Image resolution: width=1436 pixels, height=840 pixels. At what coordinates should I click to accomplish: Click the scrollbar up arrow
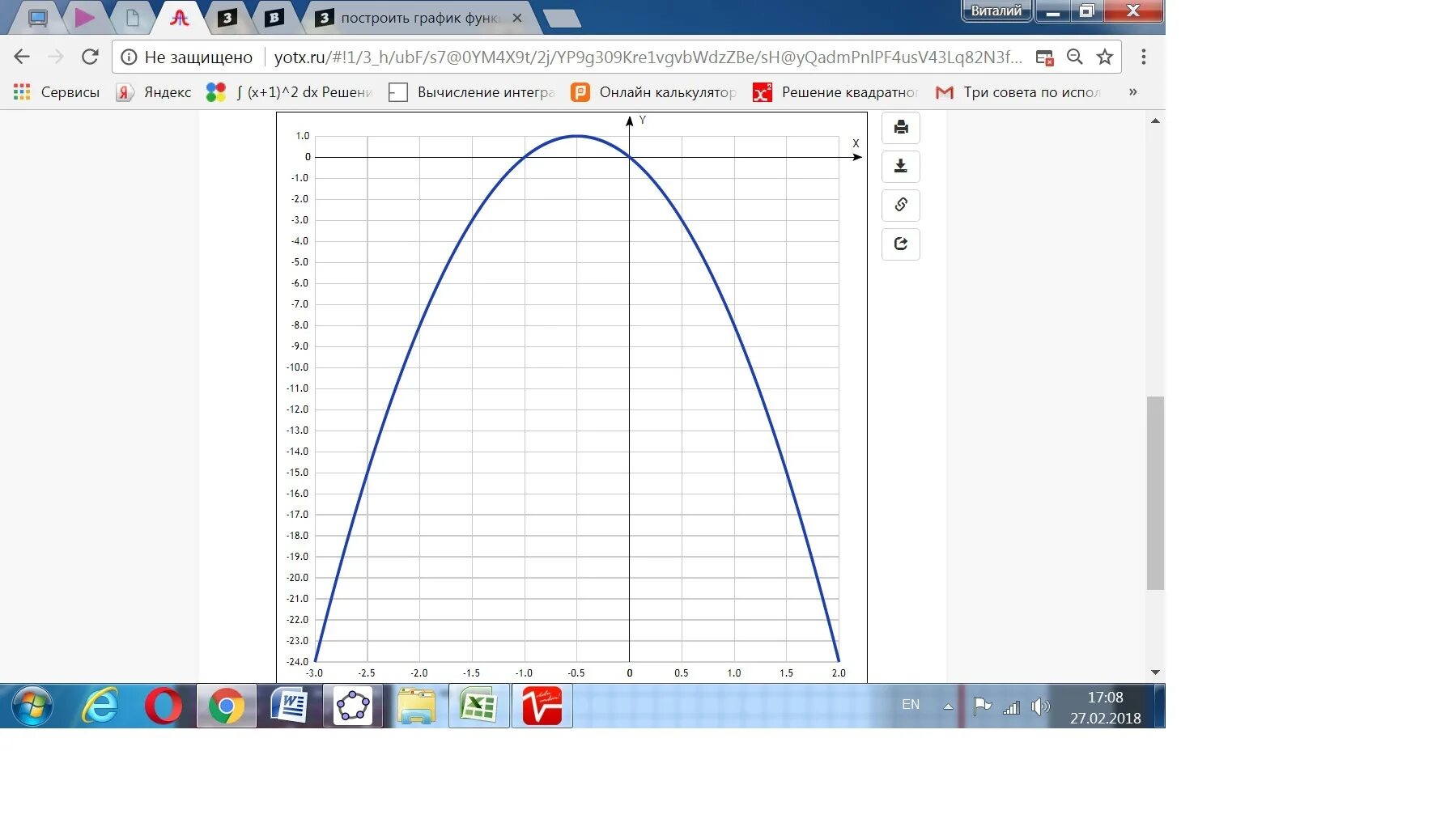coord(1155,121)
